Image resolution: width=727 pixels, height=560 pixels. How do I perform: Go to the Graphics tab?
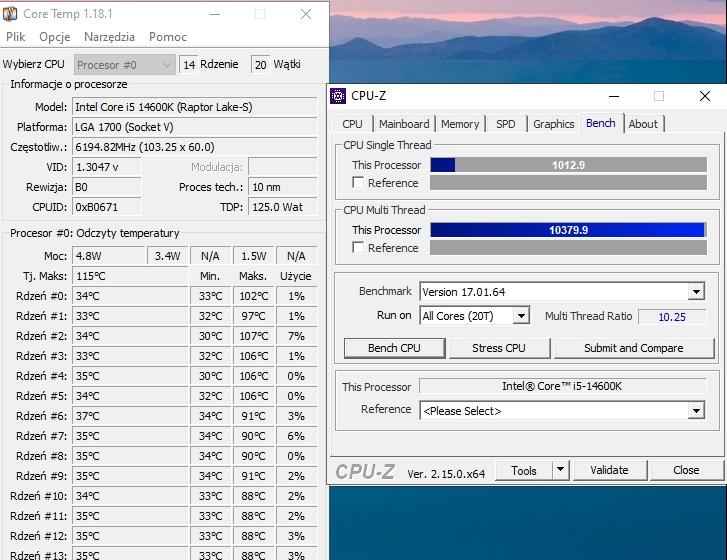[553, 124]
